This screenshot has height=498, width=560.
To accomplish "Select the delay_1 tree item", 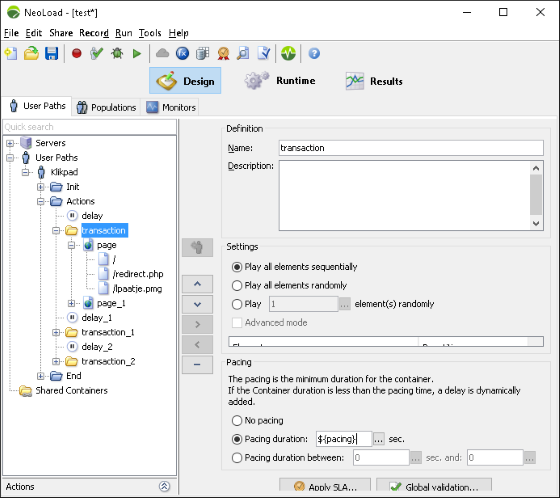I will [x=97, y=318].
